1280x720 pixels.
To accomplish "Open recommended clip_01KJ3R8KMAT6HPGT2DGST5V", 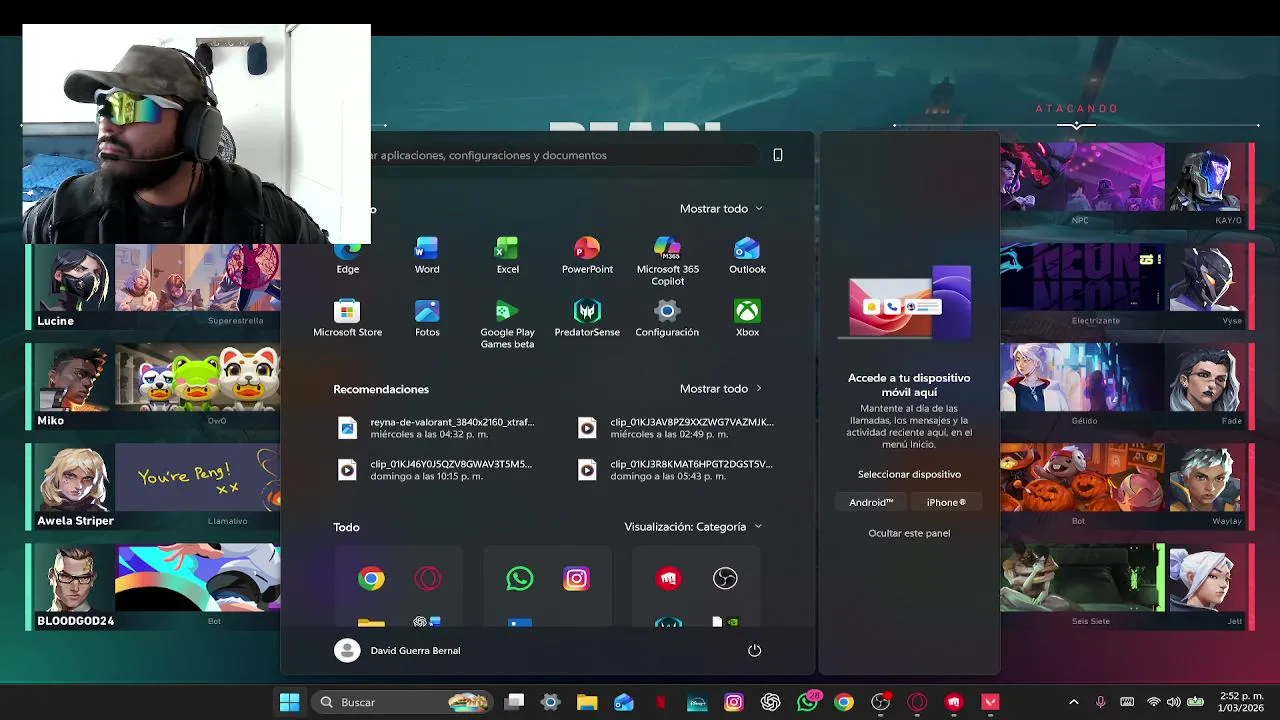I will pyautogui.click(x=677, y=470).
